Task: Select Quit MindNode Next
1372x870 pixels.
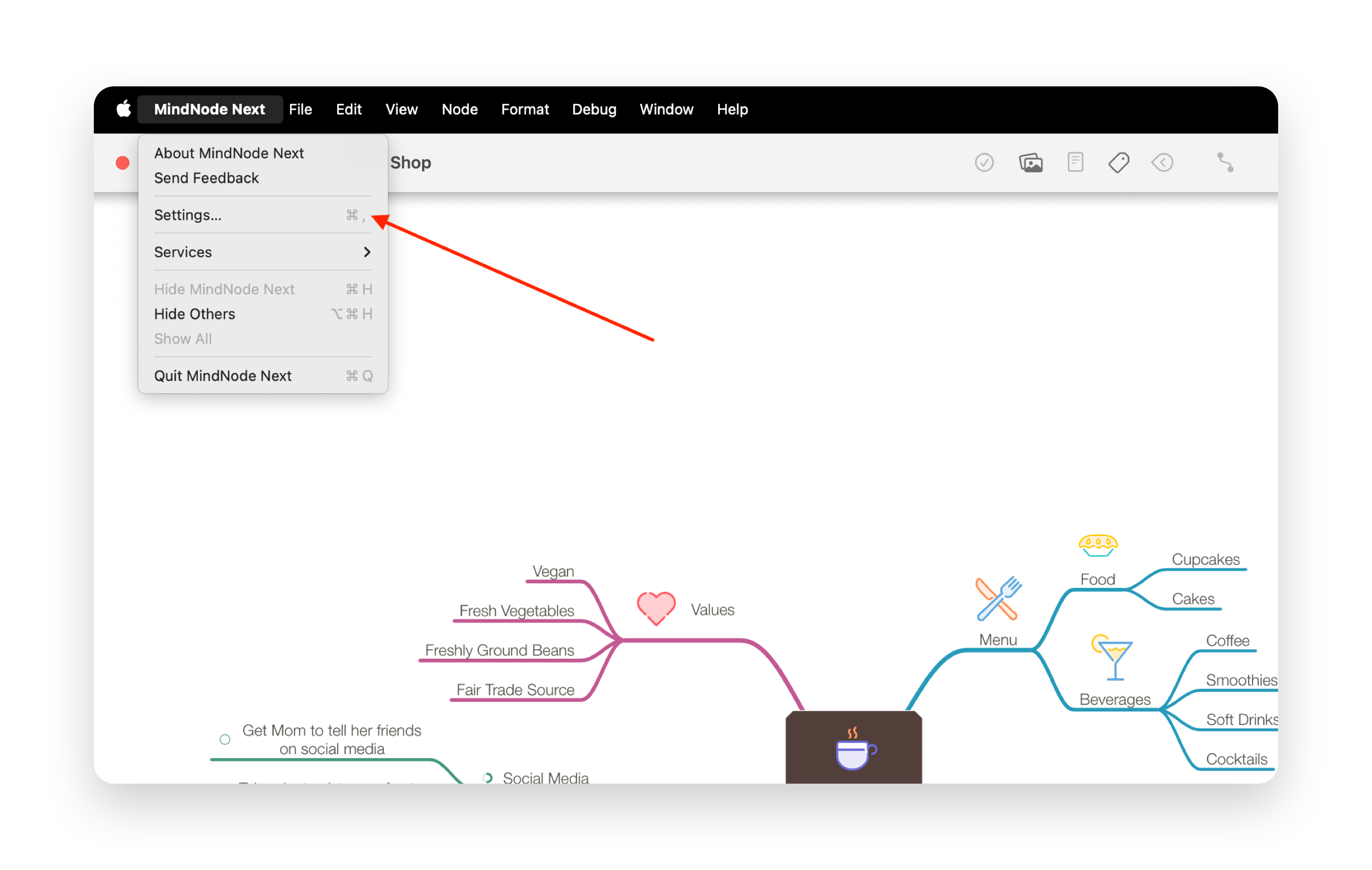Action: point(262,376)
